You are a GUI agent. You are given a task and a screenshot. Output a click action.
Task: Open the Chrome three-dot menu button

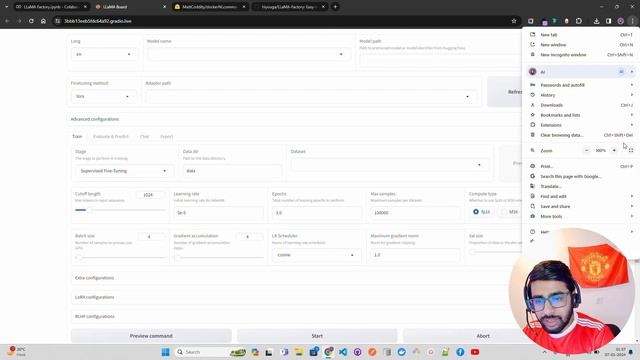click(x=632, y=21)
